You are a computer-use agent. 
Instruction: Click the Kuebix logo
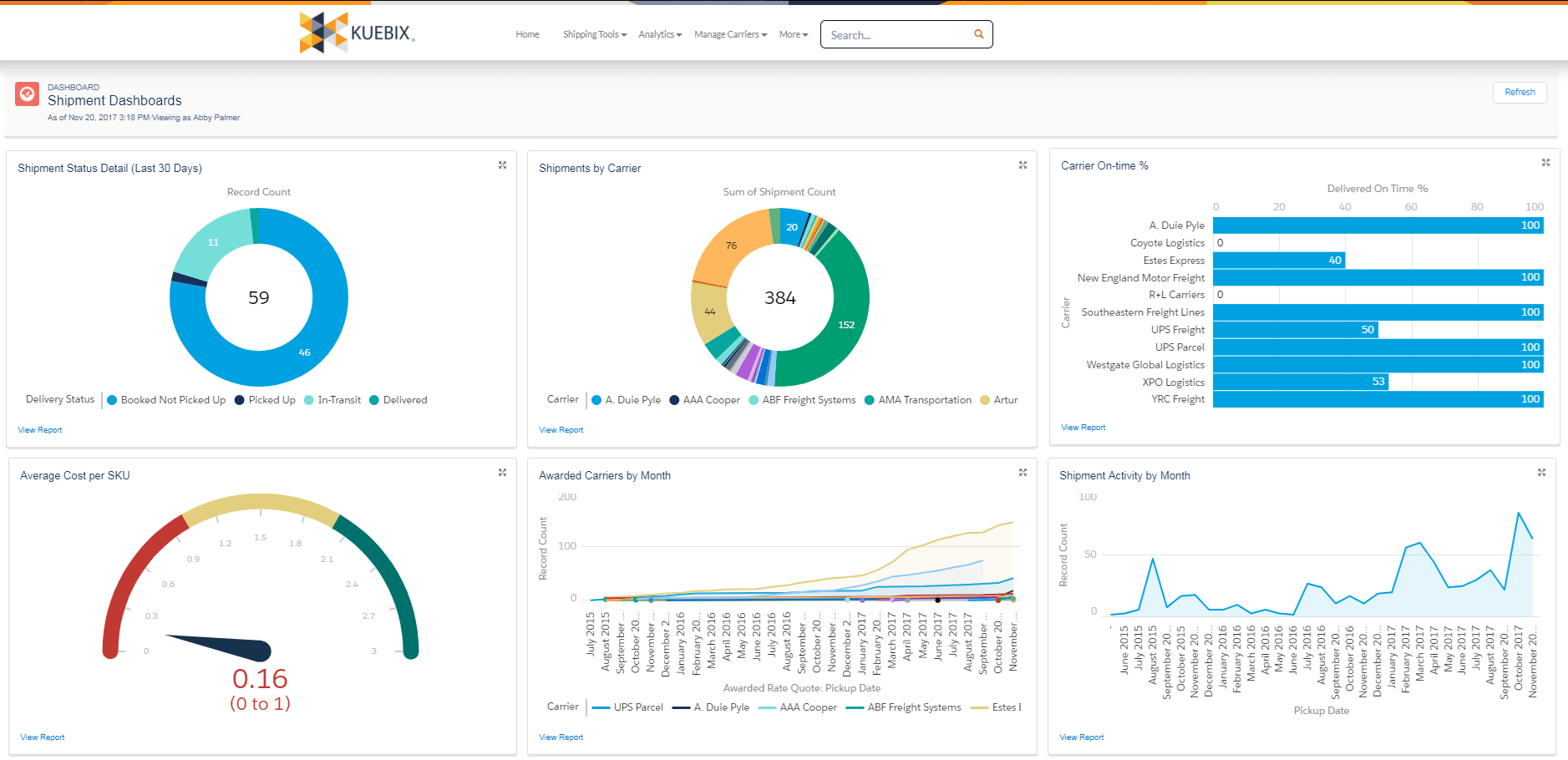pos(358,33)
